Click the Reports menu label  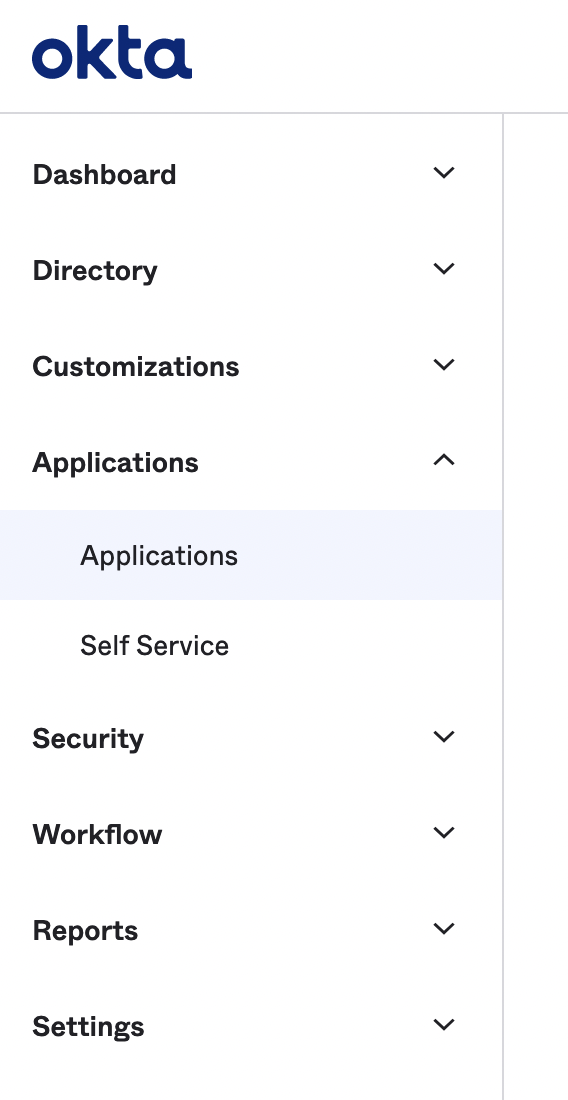coord(85,931)
